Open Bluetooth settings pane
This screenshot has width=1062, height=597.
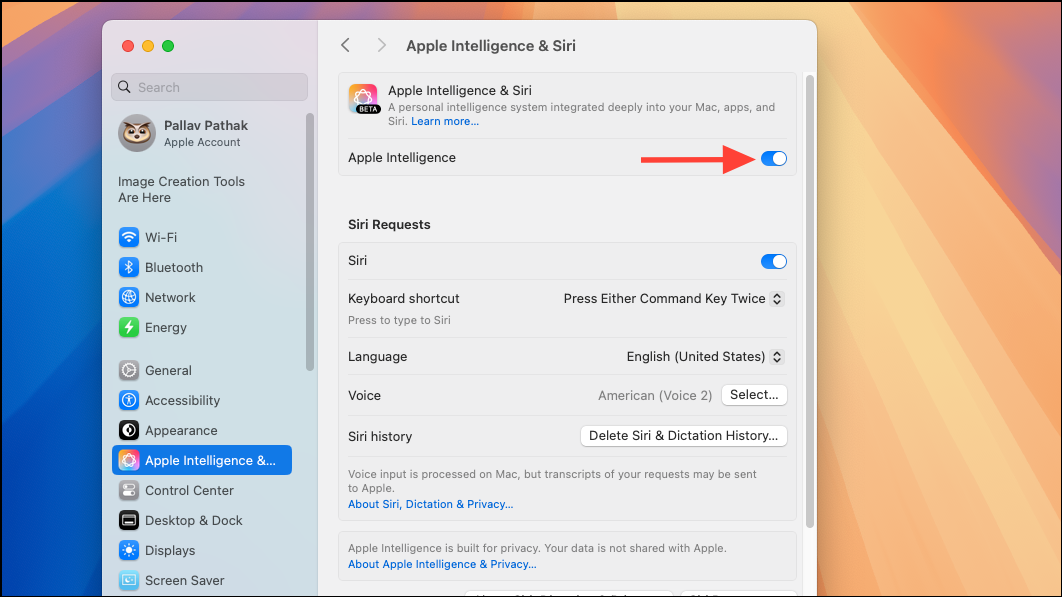point(202,267)
